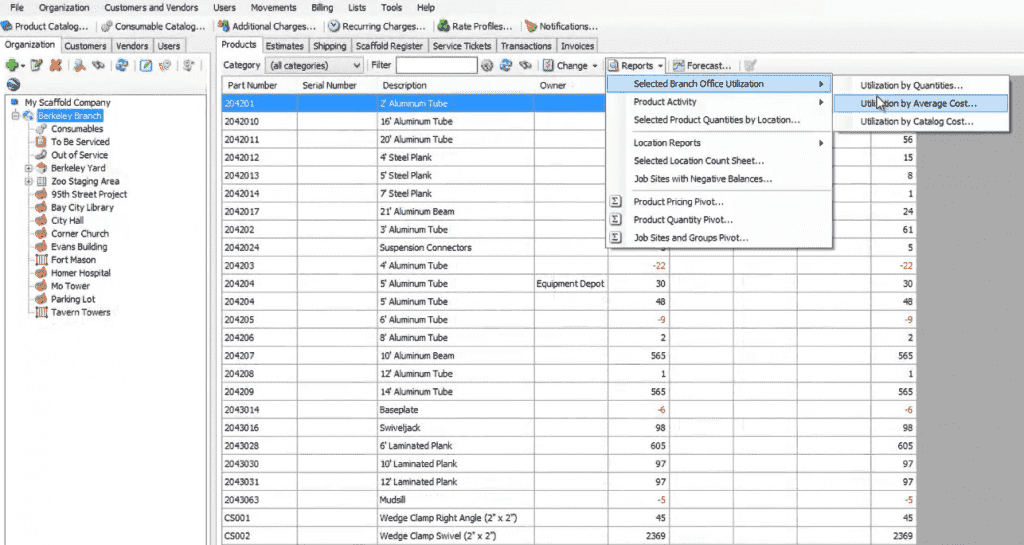The width and height of the screenshot is (1024, 545).
Task: Click the refresh icon in Organization toolbar
Action: click(121, 65)
